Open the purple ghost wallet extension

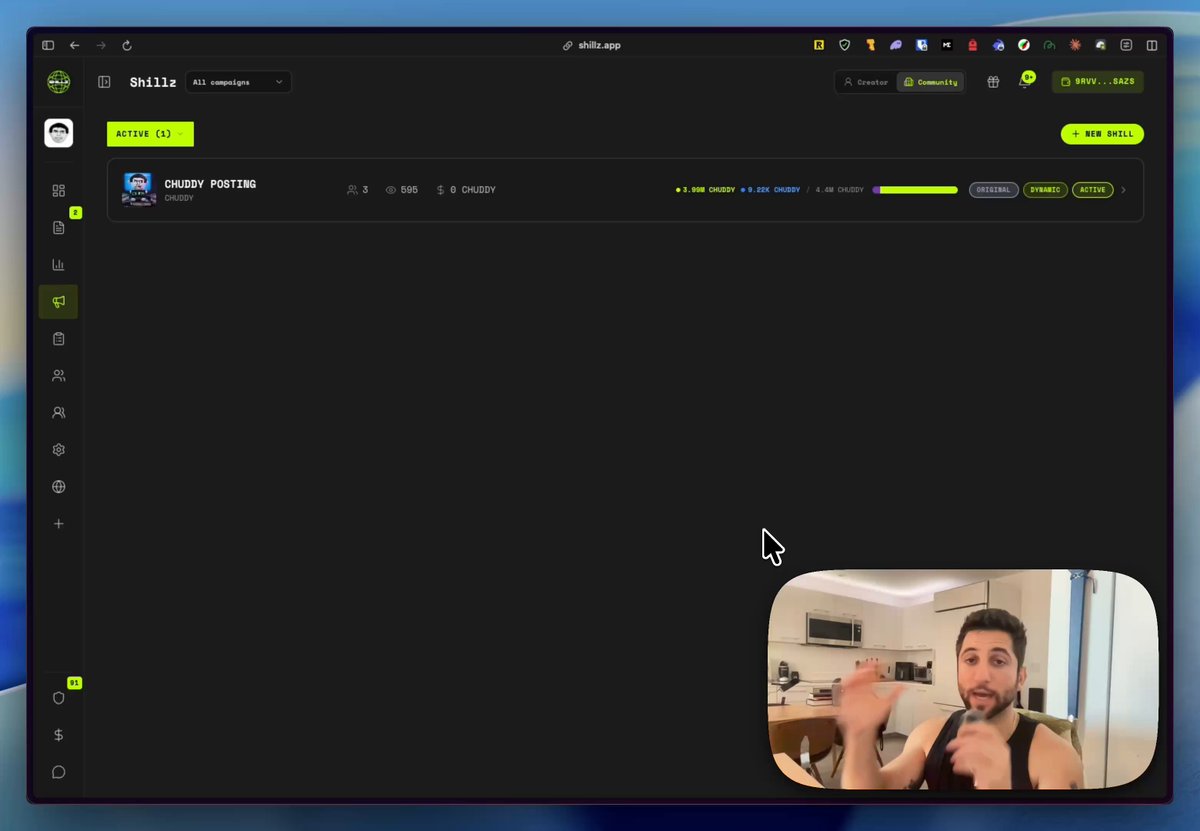click(x=896, y=45)
